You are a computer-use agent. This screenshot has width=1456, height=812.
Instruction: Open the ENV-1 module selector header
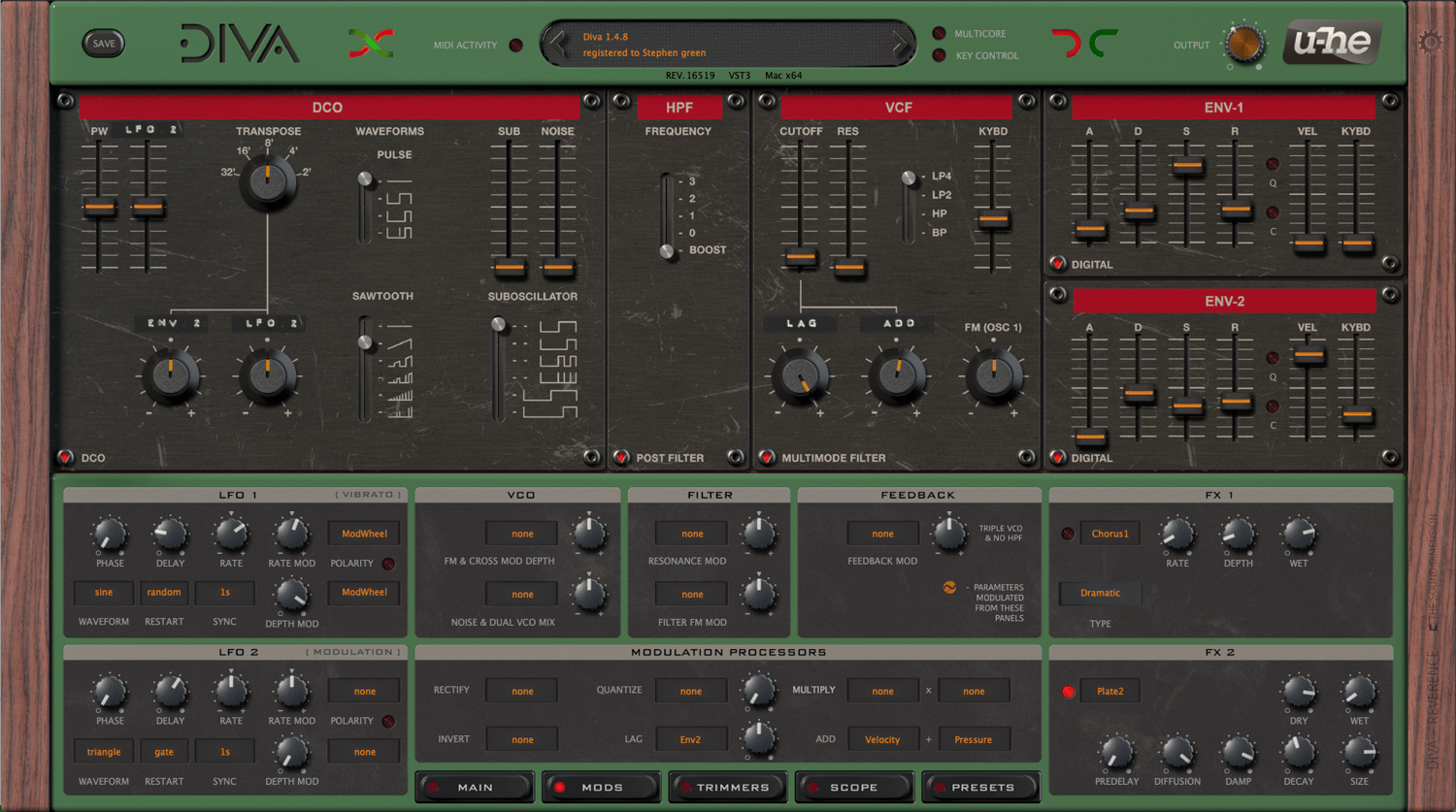click(x=1224, y=107)
